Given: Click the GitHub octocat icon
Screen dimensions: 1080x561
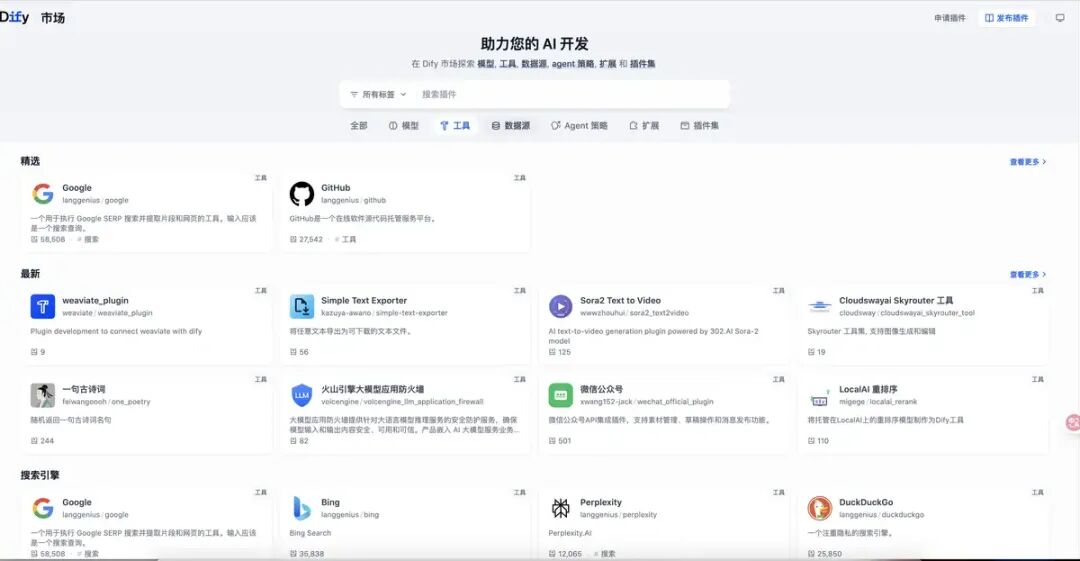Looking at the screenshot, I should point(302,194).
